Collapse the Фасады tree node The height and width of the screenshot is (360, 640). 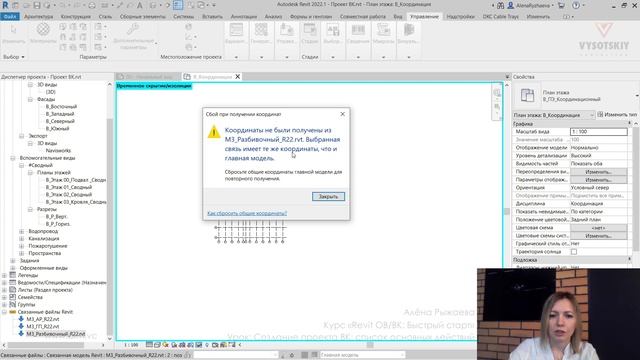tap(30, 99)
